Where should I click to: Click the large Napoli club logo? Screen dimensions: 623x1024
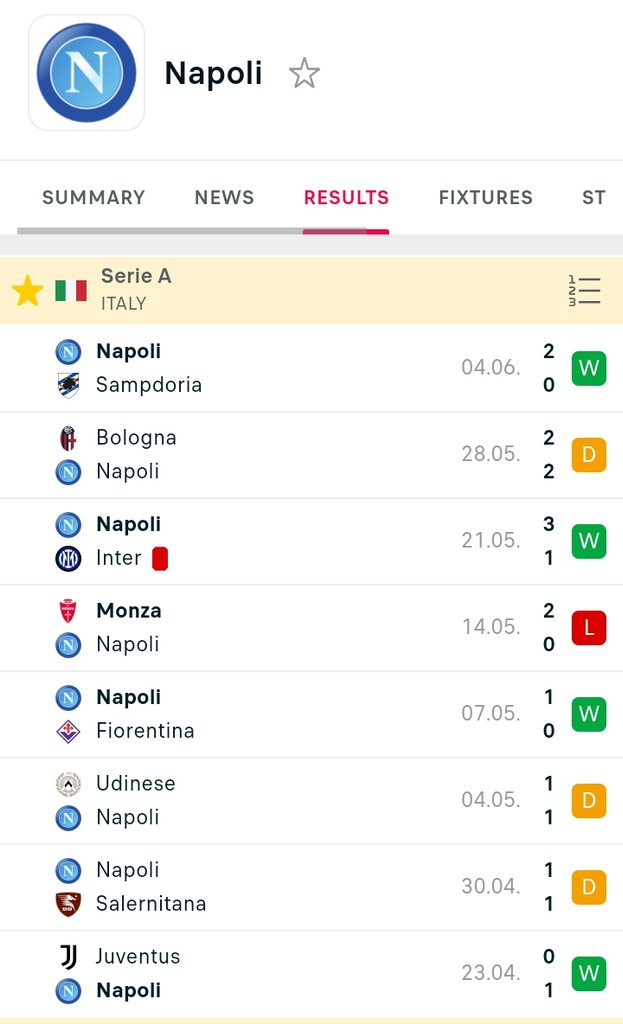click(86, 72)
